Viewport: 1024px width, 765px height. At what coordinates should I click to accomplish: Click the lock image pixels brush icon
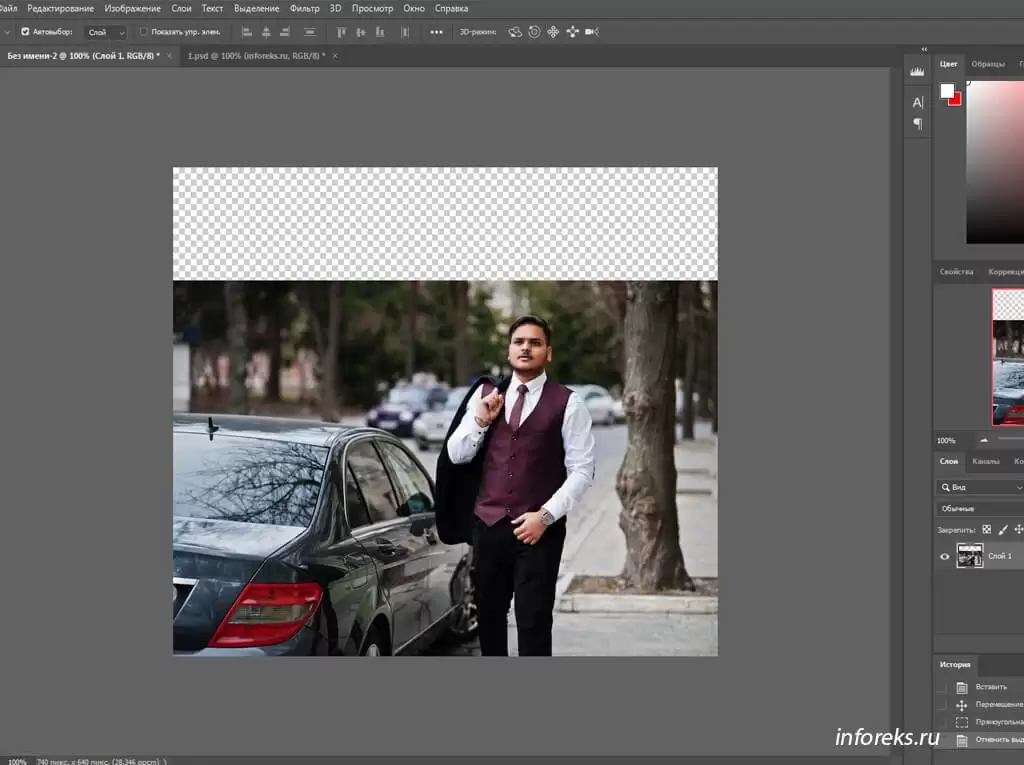click(1003, 529)
